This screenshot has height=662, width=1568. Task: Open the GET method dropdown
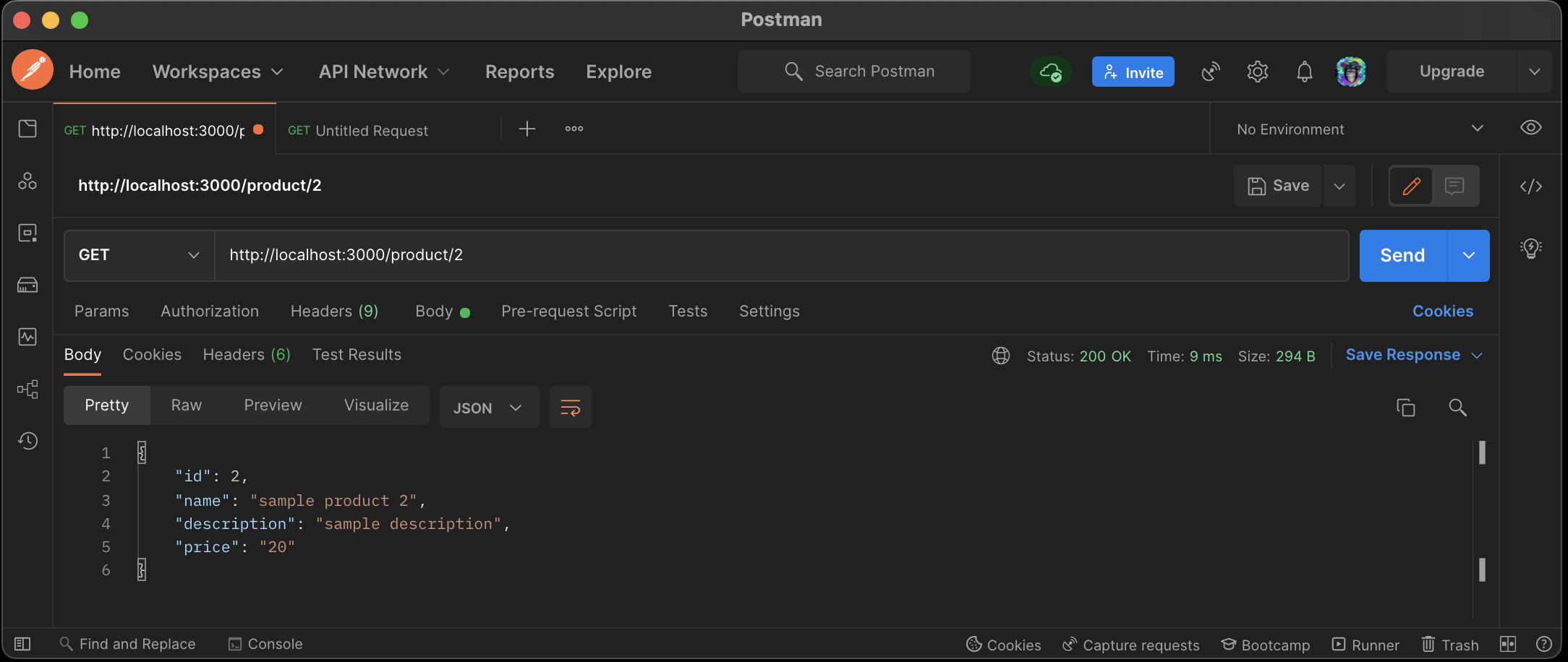pyautogui.click(x=137, y=255)
